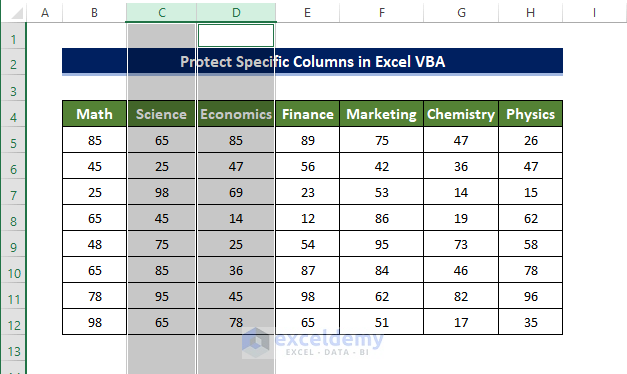Select the Chemistry header cell

coord(461,114)
